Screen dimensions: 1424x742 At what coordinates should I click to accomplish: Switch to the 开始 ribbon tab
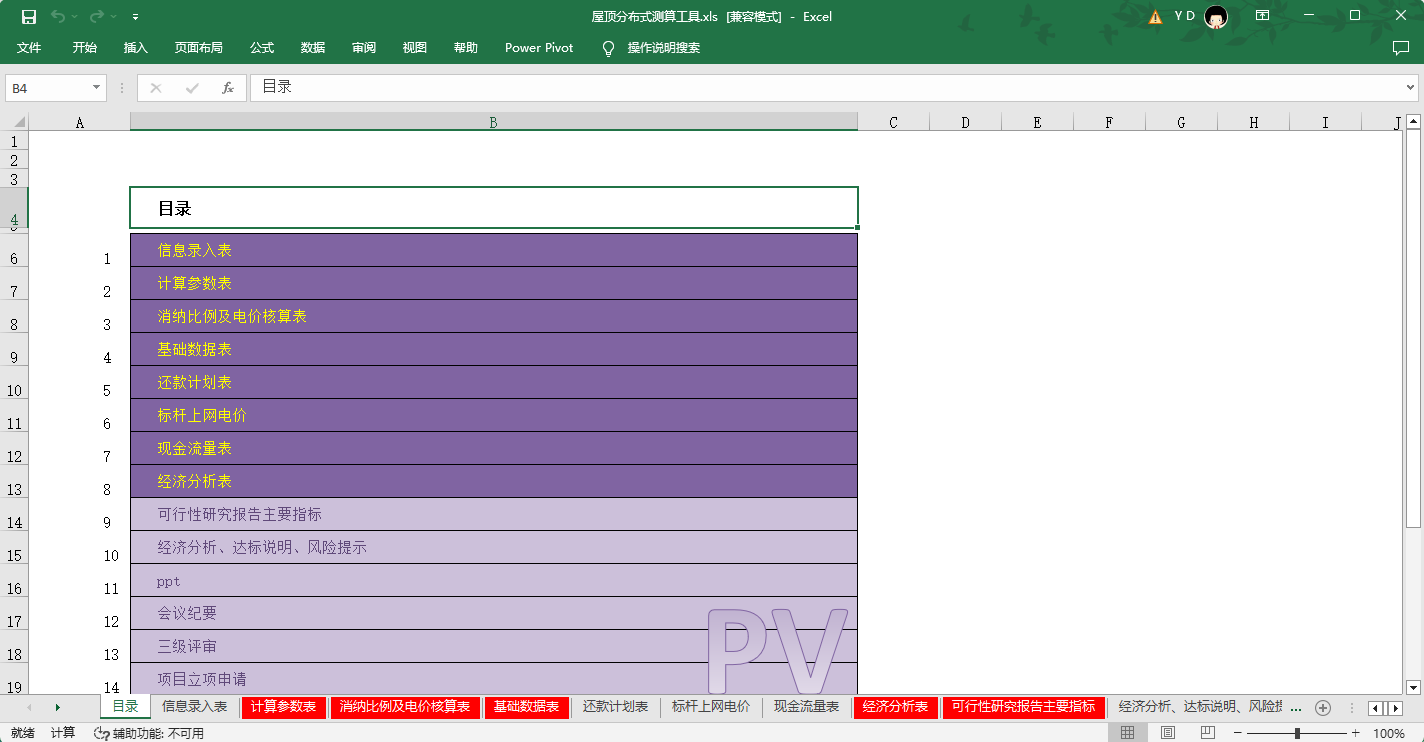85,47
